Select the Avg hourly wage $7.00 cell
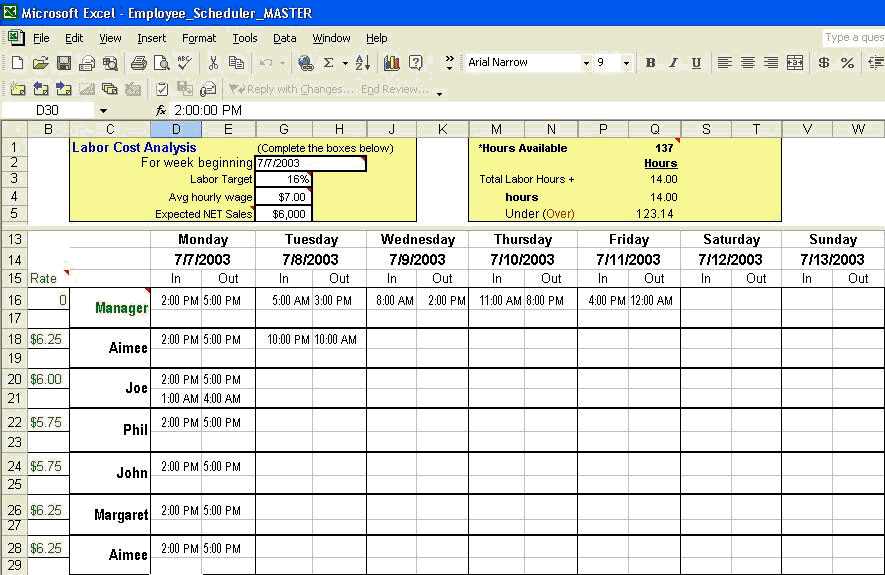The image size is (885, 575). 283,197
